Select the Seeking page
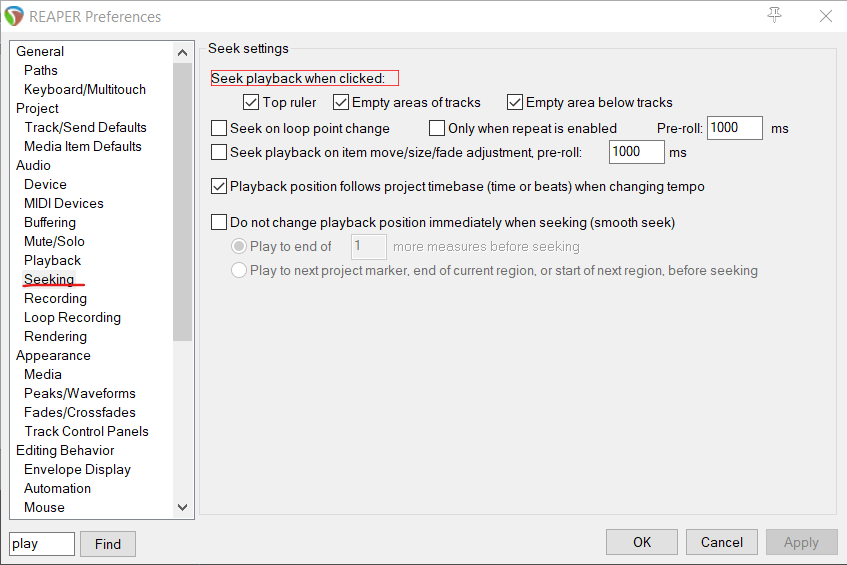The width and height of the screenshot is (847, 565). (x=49, y=279)
